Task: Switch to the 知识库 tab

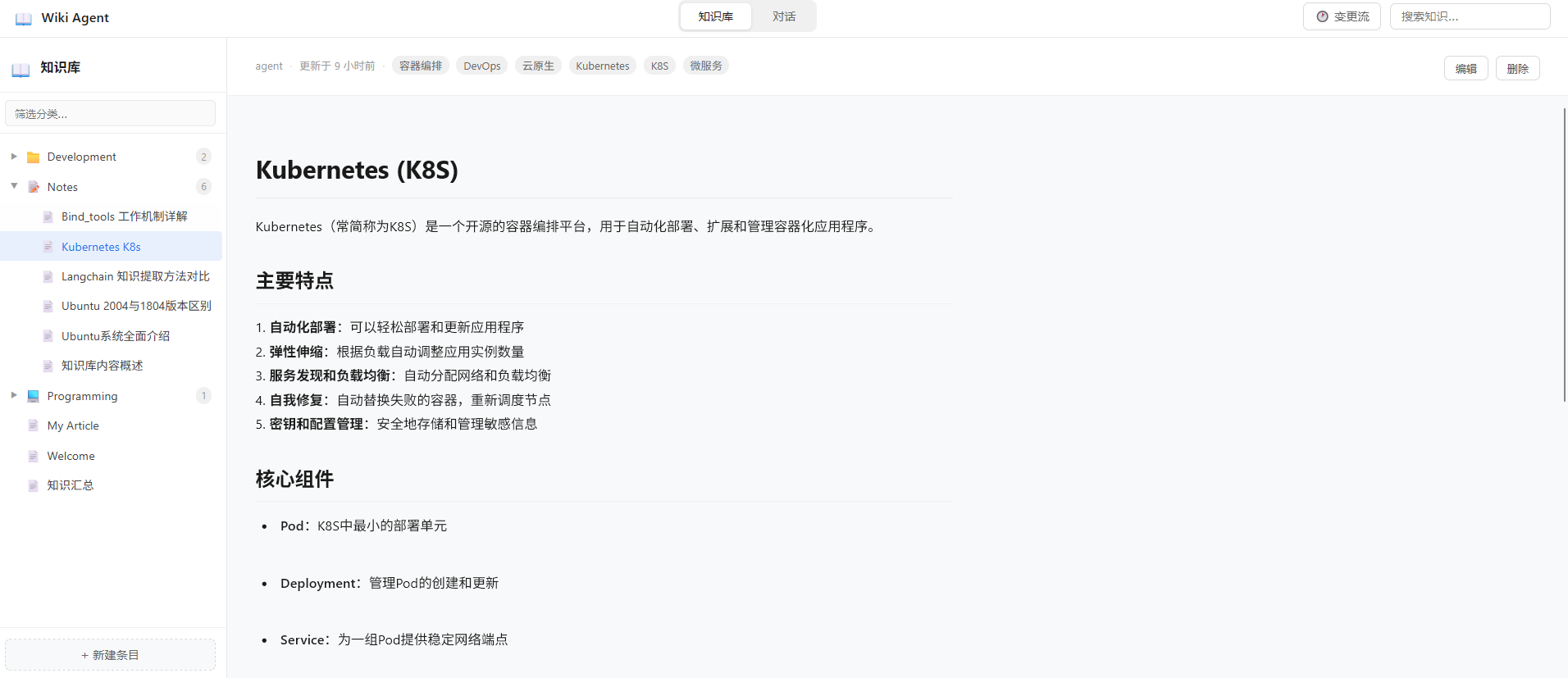Action: pos(716,16)
